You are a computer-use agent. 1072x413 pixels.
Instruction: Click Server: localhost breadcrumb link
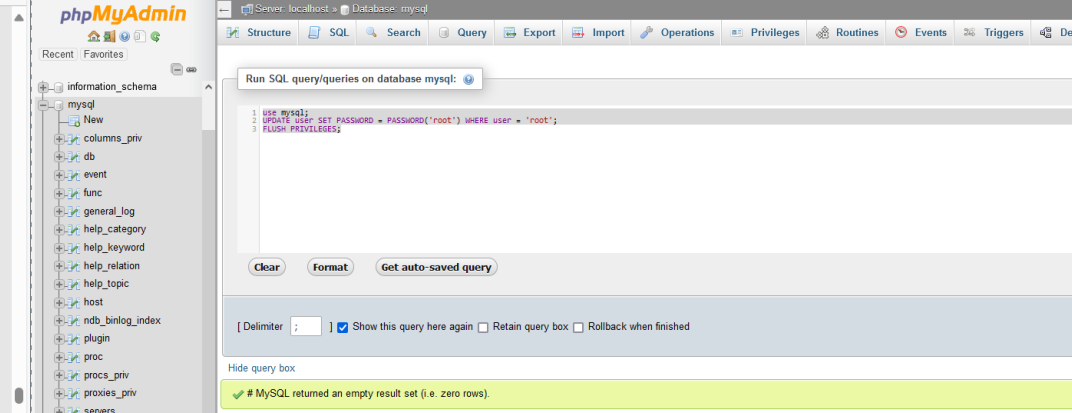(293, 10)
